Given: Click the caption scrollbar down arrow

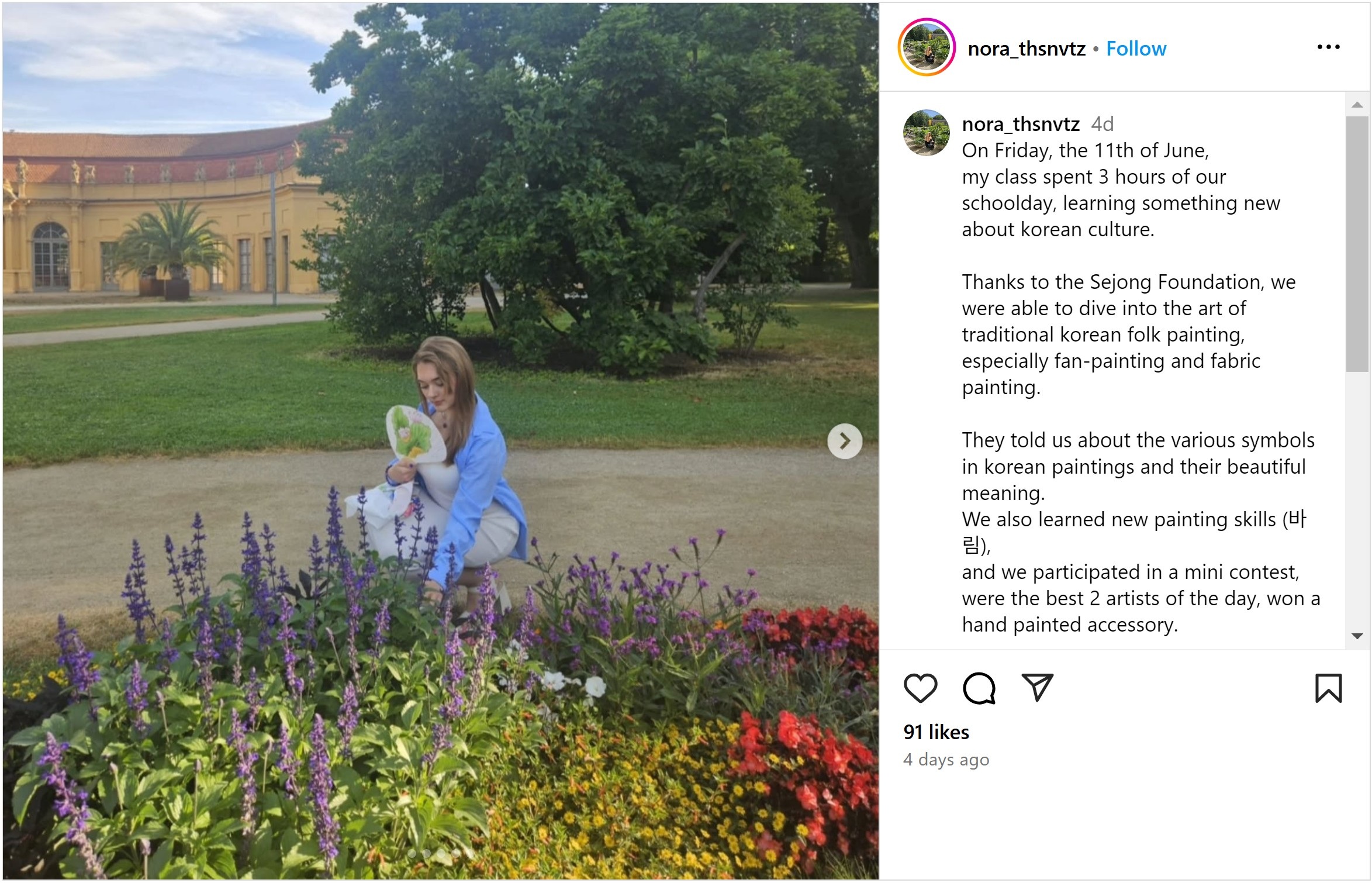Looking at the screenshot, I should coord(1357,636).
